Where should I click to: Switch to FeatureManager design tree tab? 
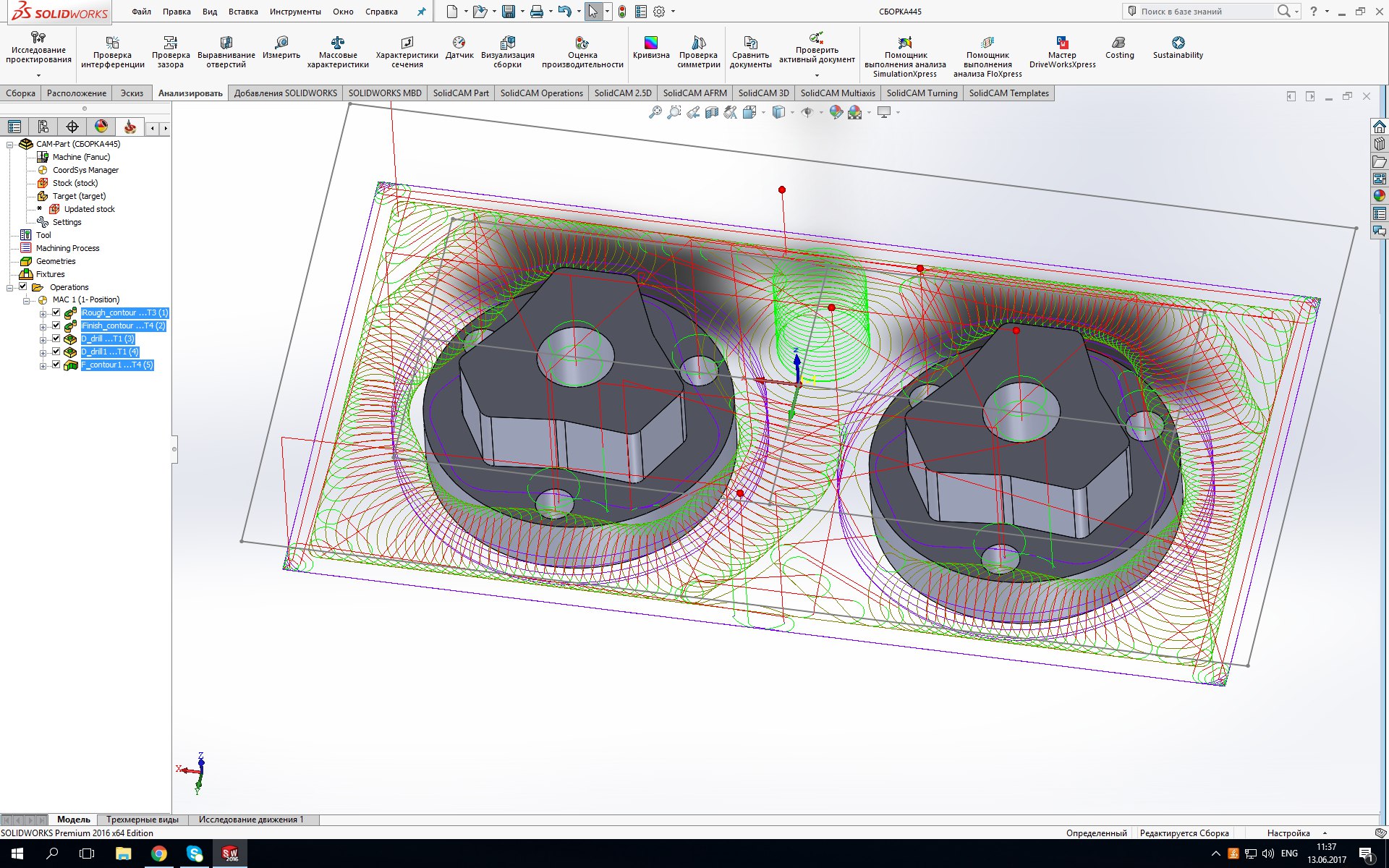coord(14,127)
